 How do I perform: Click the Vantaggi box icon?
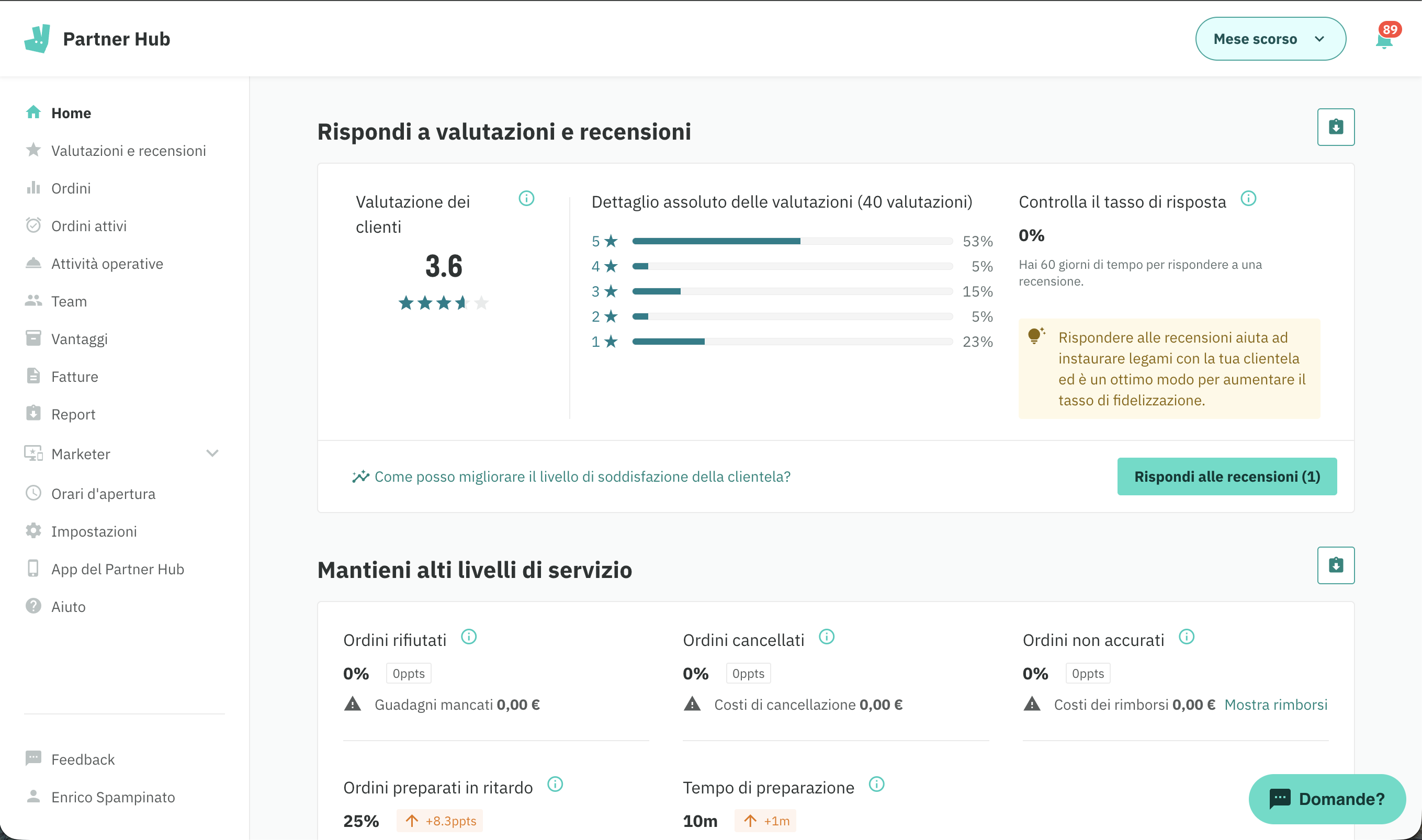[33, 338]
